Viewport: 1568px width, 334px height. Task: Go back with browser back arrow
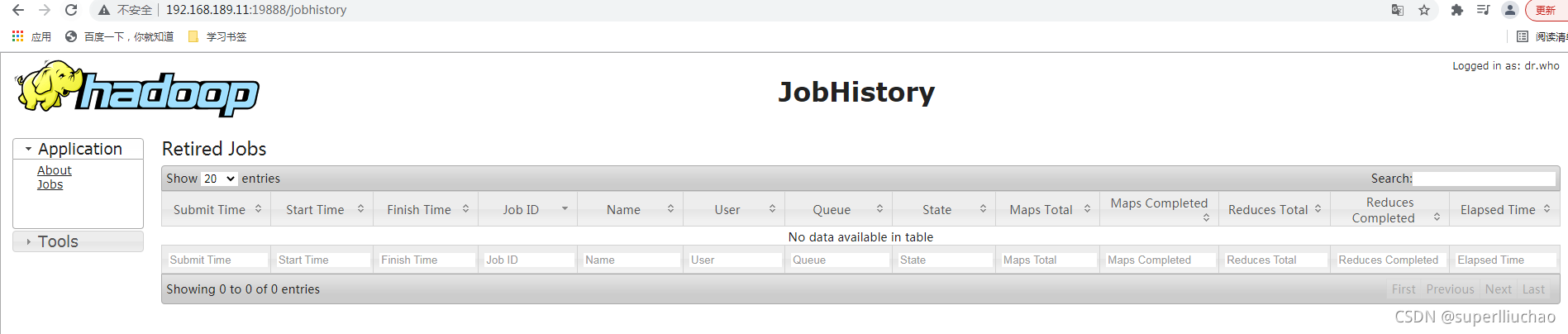(x=18, y=10)
